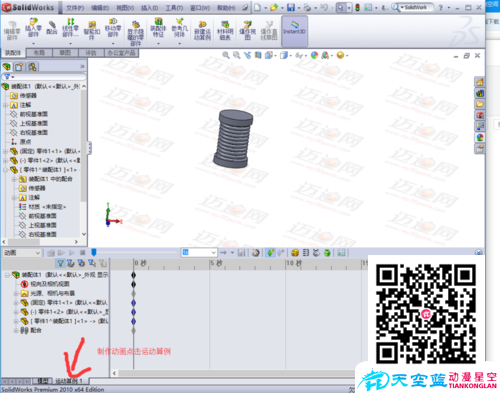Activate the Move Component (移动零部件) tool

pyautogui.click(x=113, y=28)
